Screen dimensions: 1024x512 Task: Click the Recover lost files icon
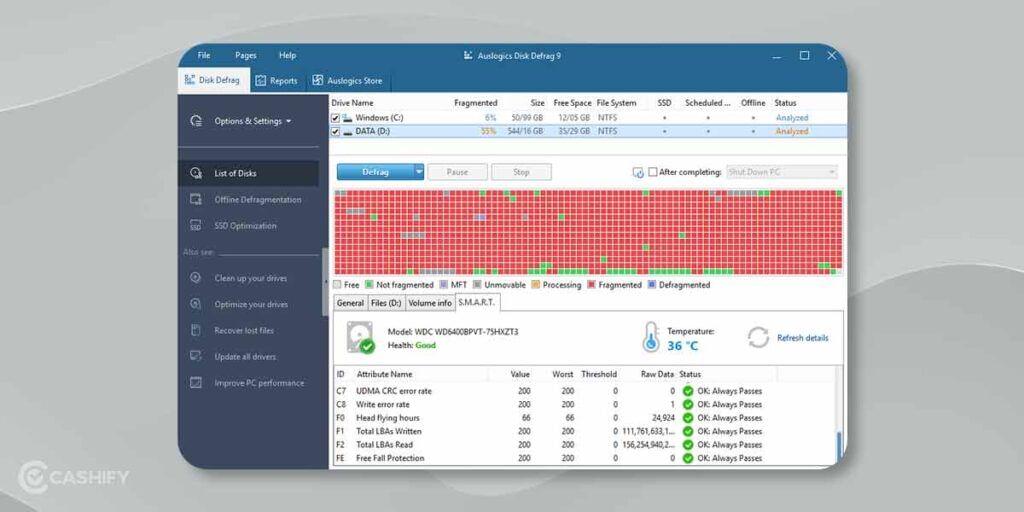click(x=195, y=330)
